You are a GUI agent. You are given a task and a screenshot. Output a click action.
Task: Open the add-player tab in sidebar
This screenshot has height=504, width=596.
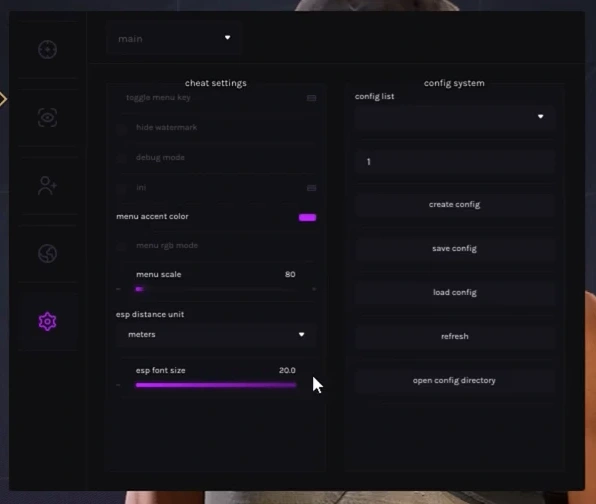click(x=48, y=185)
